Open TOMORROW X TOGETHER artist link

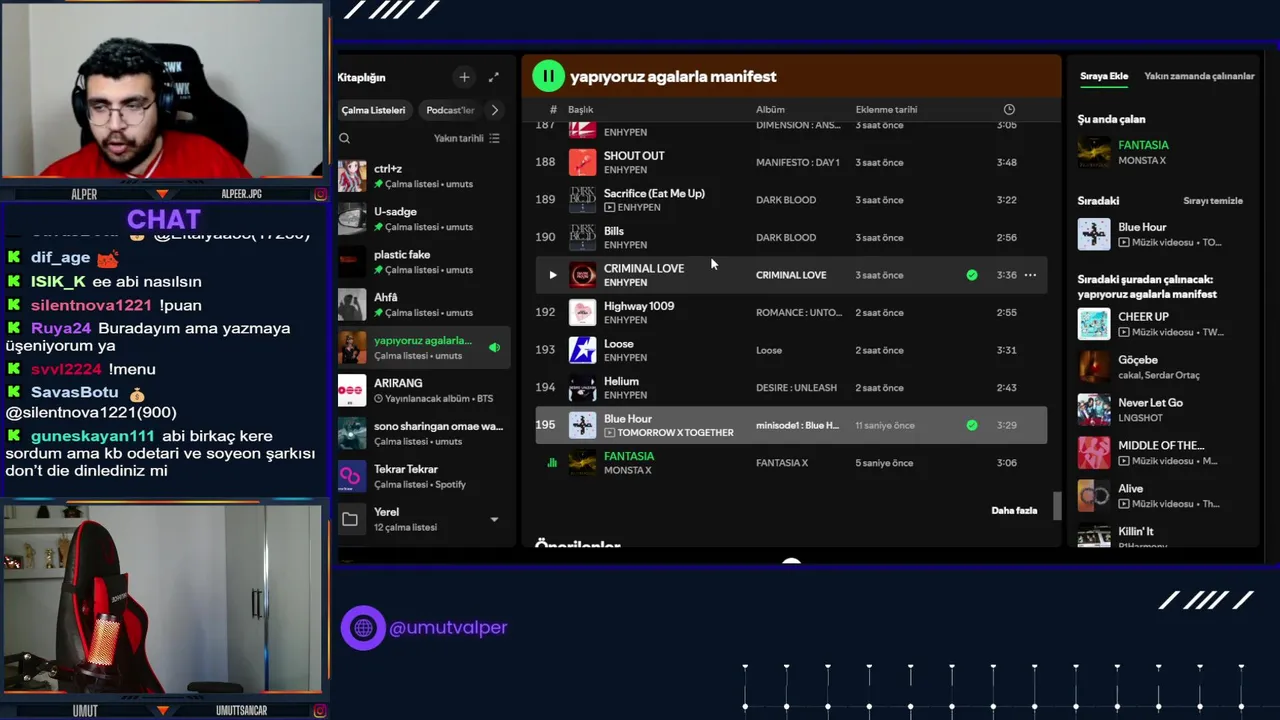pos(675,433)
